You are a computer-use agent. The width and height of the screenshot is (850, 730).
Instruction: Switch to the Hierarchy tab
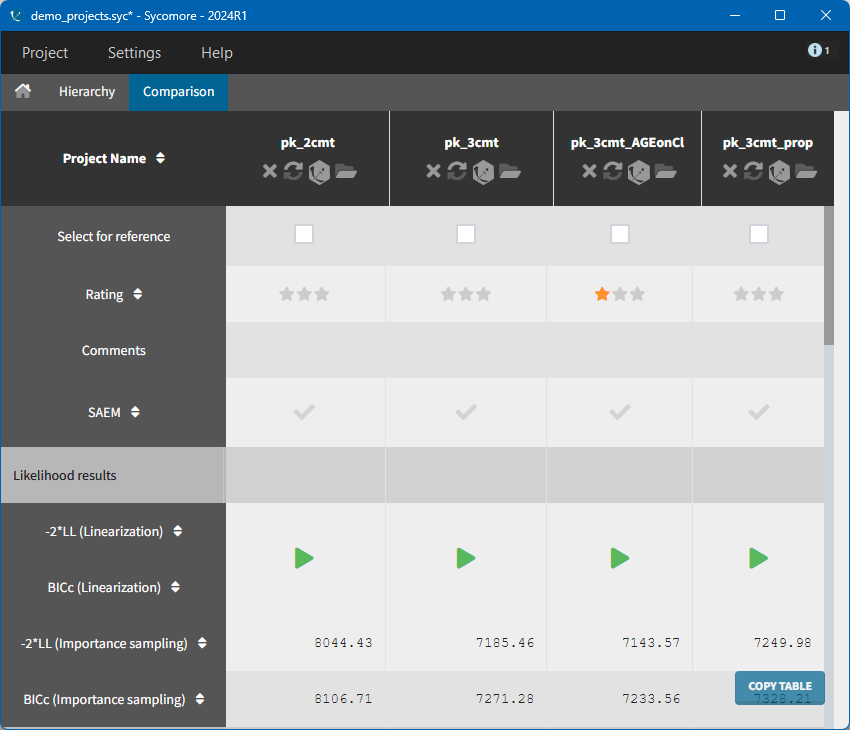(87, 91)
